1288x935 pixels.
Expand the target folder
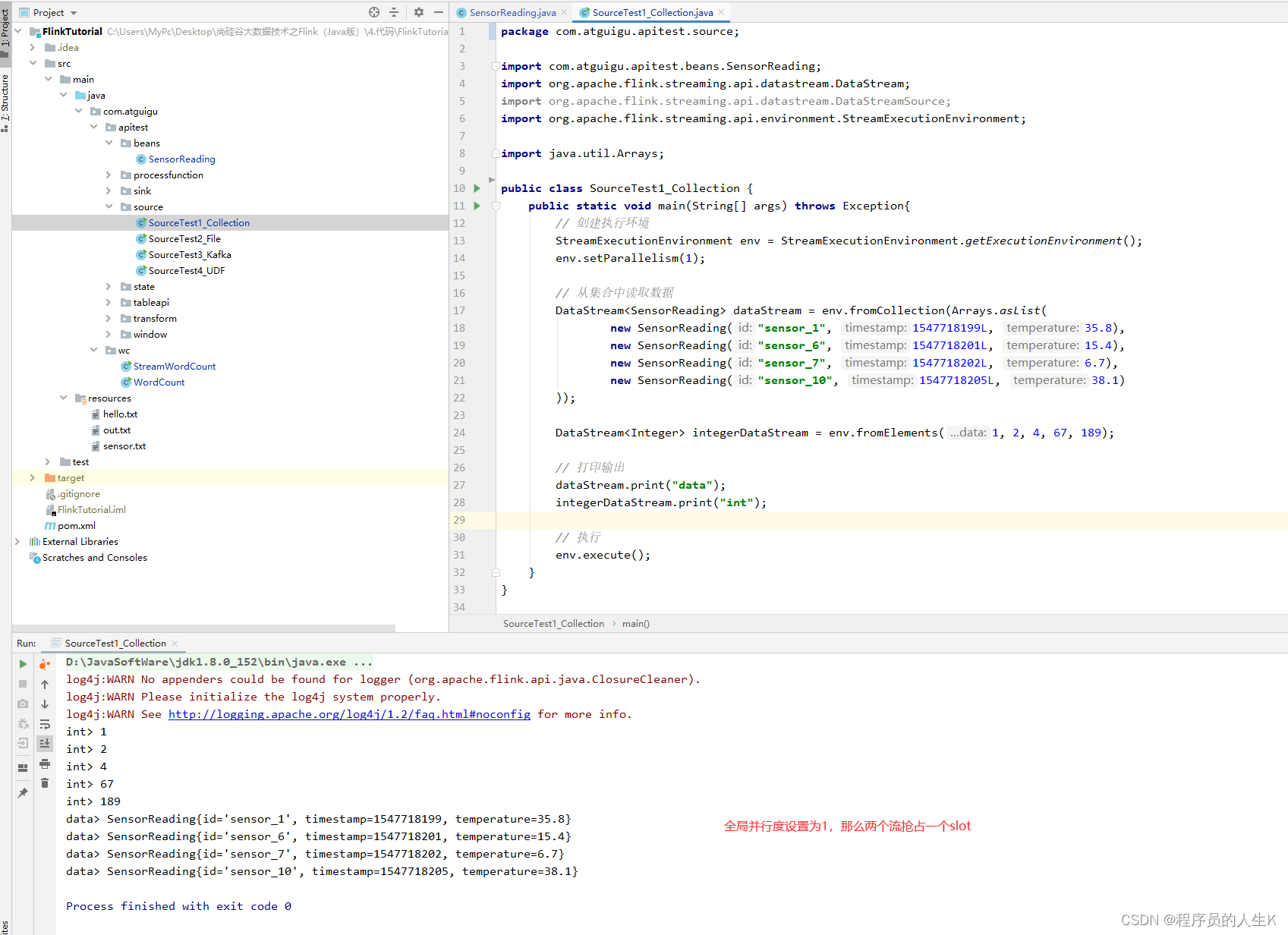[32, 478]
